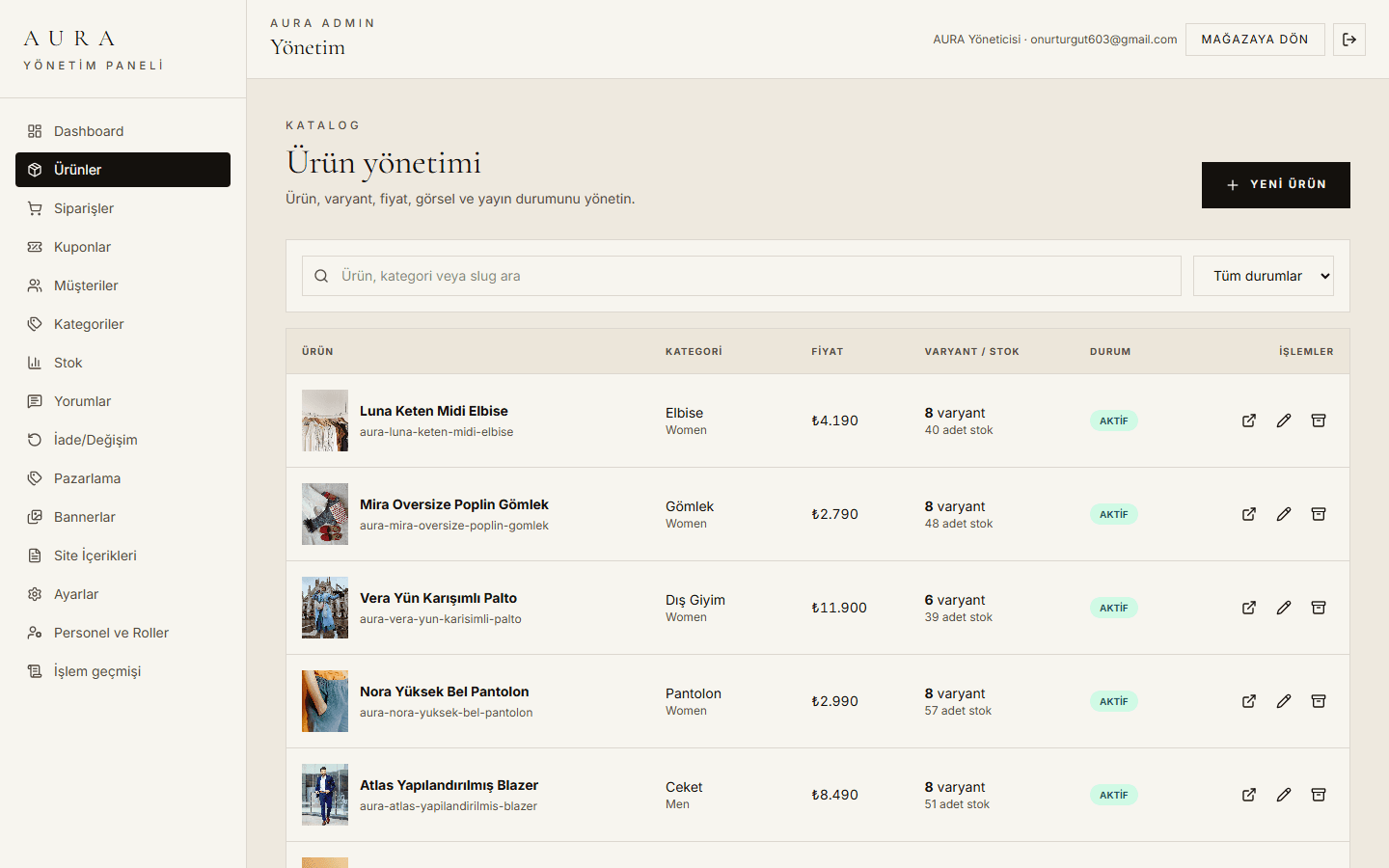1389x868 pixels.
Task: Open İşlem geçmişi log page
Action: click(123, 671)
